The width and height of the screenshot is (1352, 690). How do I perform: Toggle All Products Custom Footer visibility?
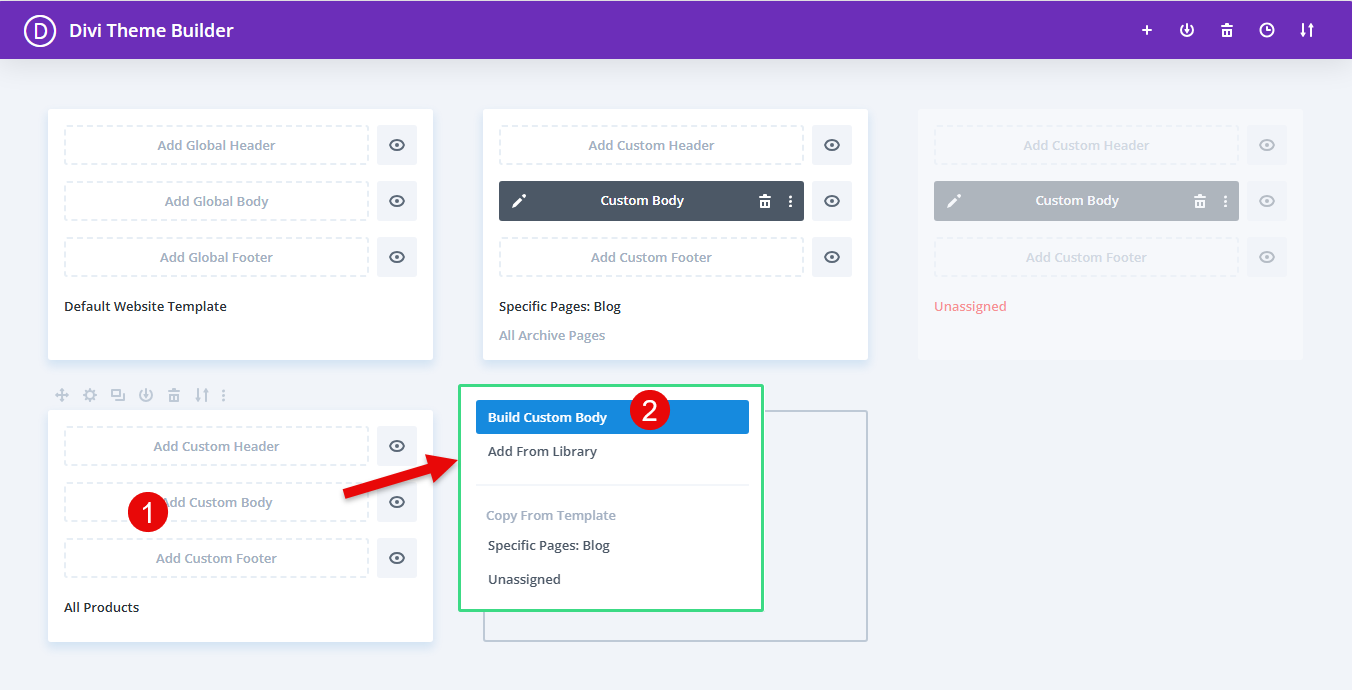(397, 558)
